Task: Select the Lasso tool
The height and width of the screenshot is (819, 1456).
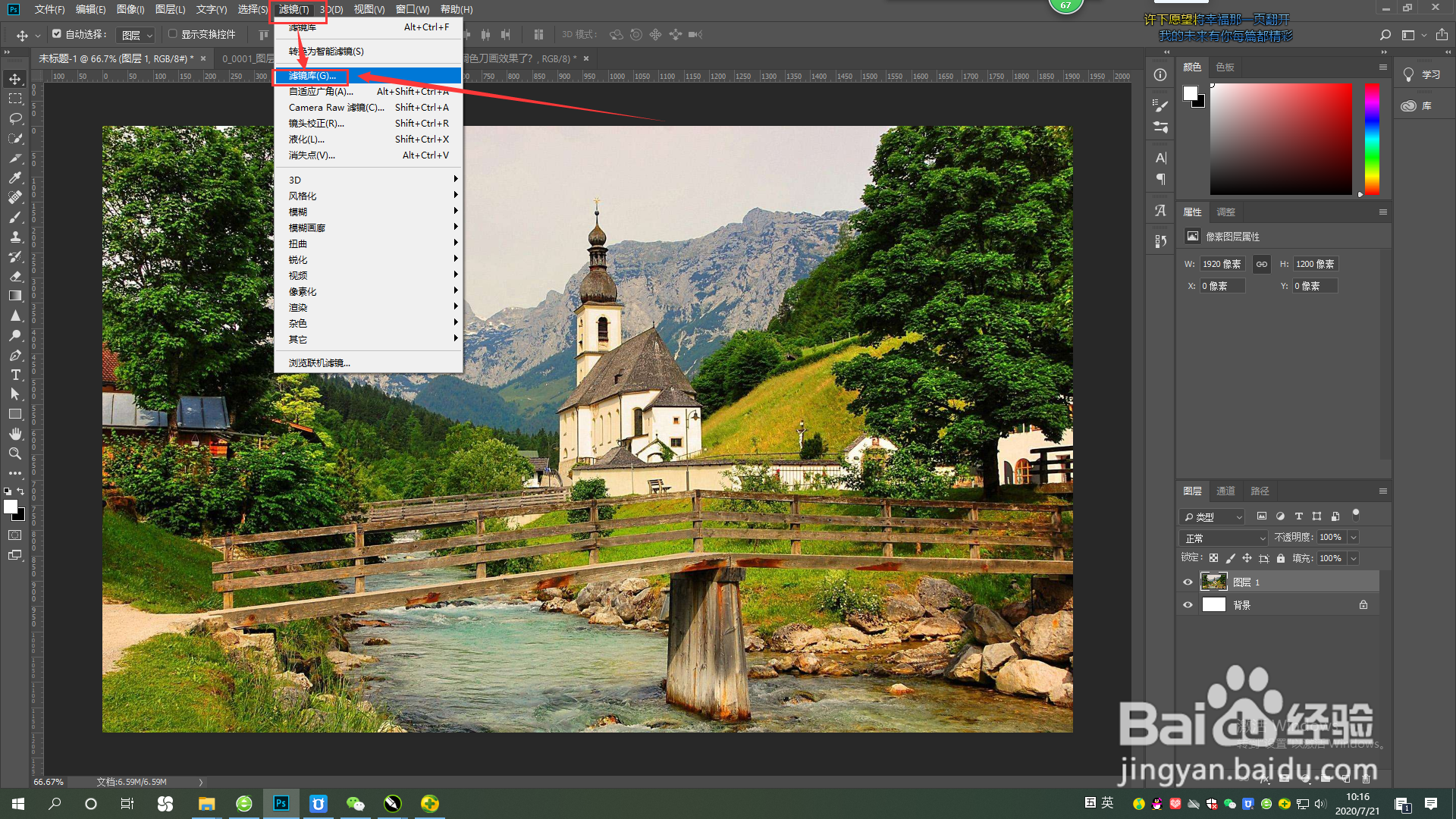Action: (15, 118)
